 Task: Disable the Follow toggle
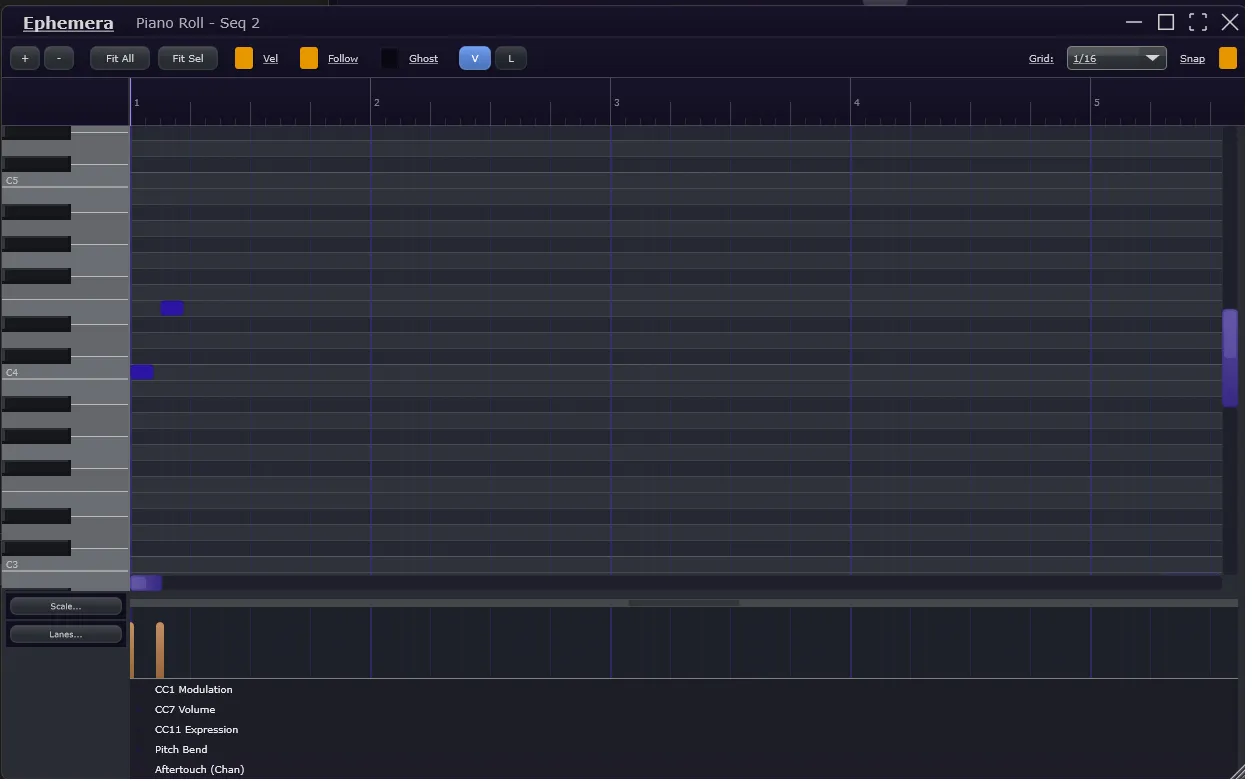[x=309, y=59]
